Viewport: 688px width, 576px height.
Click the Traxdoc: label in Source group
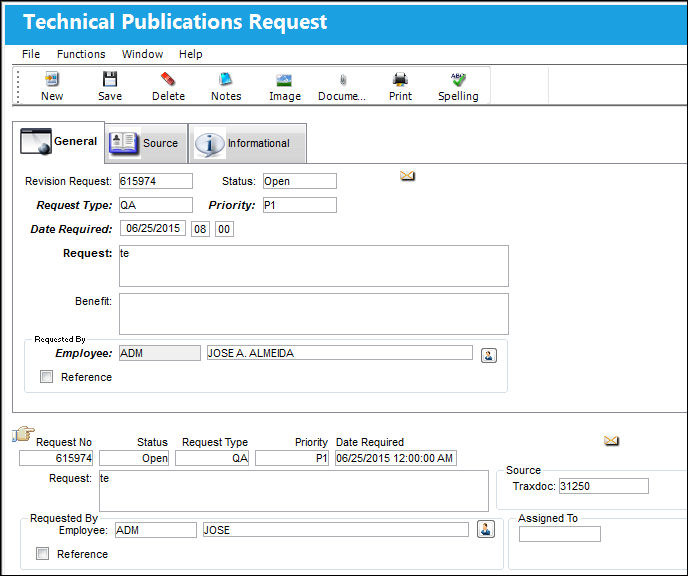[534, 486]
